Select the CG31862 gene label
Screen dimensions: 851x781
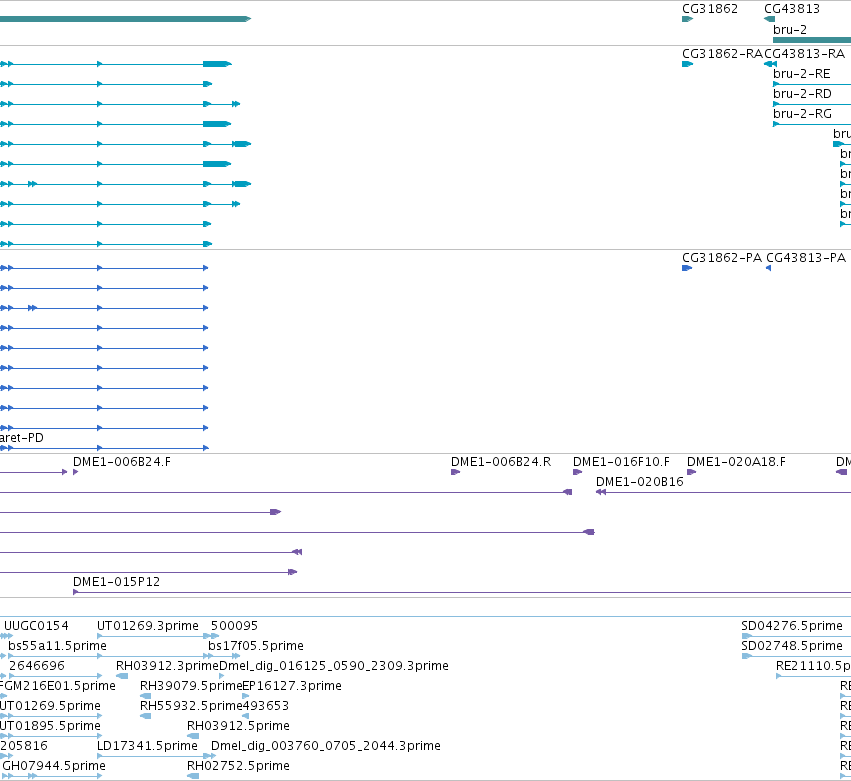(x=710, y=9)
